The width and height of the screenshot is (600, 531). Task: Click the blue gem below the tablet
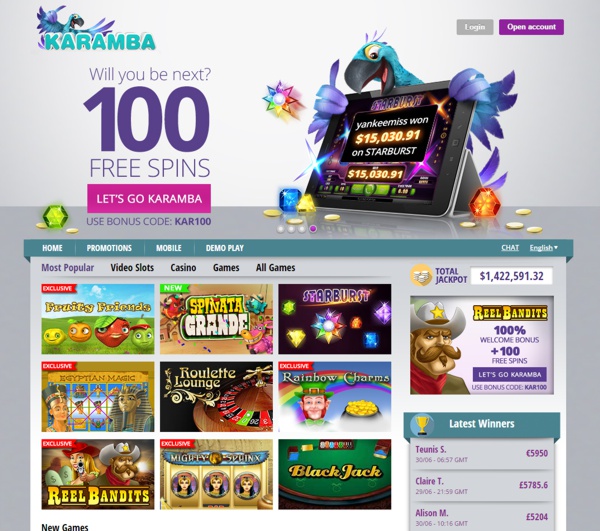[x=290, y=199]
